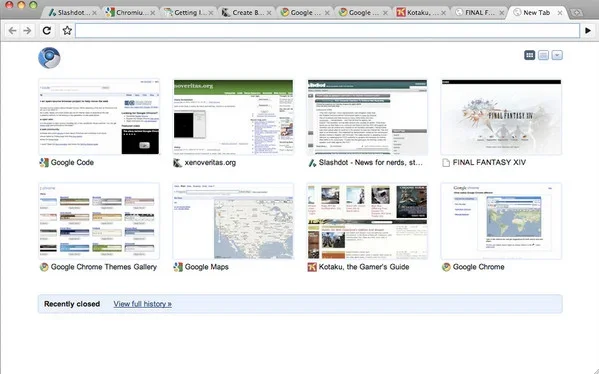Image resolution: width=599 pixels, height=374 pixels.
Task: Go back with the back arrow
Action: point(12,31)
